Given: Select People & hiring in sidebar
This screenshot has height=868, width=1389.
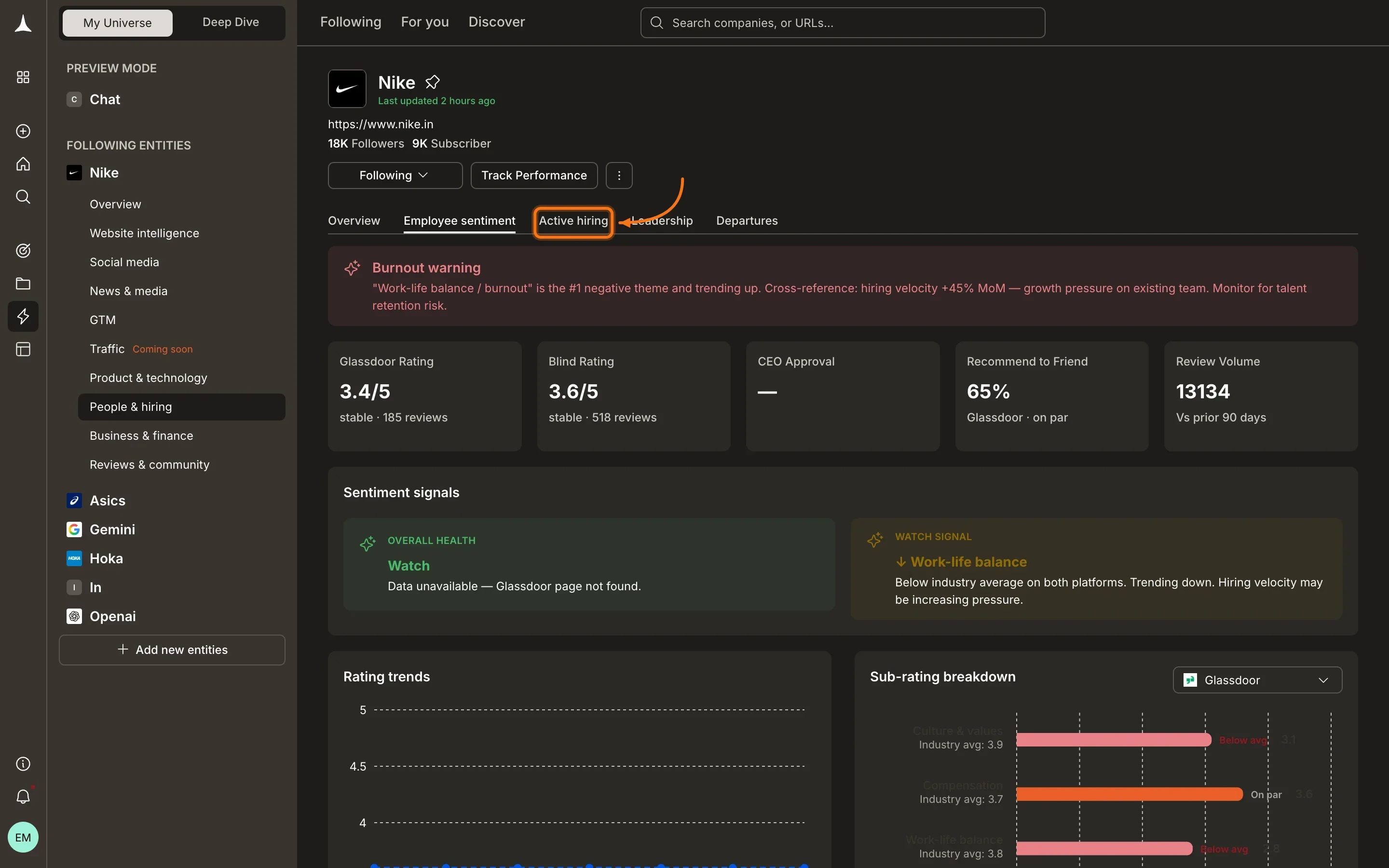Looking at the screenshot, I should pos(181,407).
